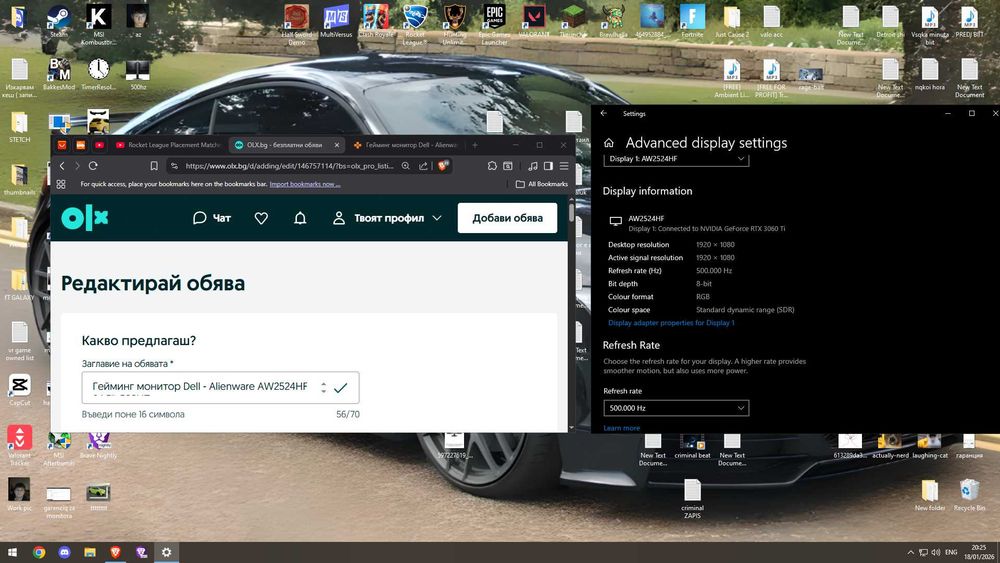Click Learn more link in Settings
The image size is (1000, 563).
point(621,428)
